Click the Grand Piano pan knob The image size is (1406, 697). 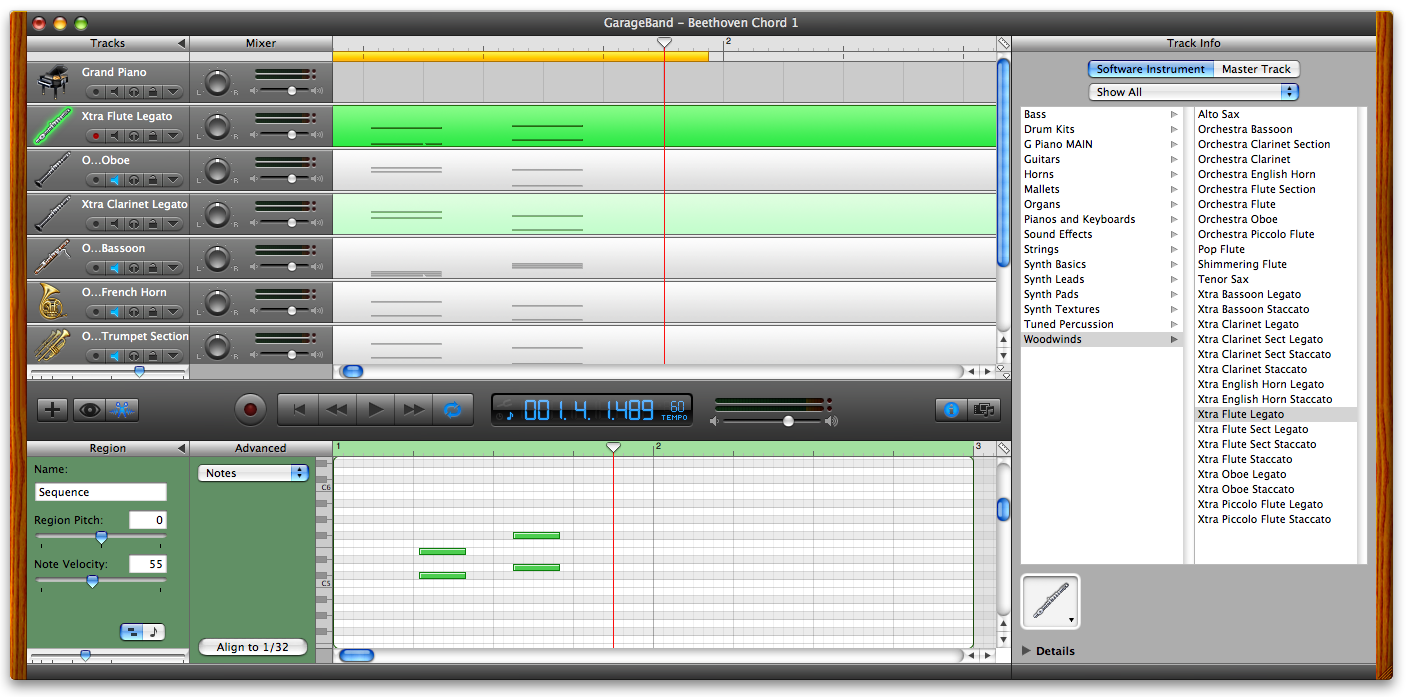pos(217,82)
